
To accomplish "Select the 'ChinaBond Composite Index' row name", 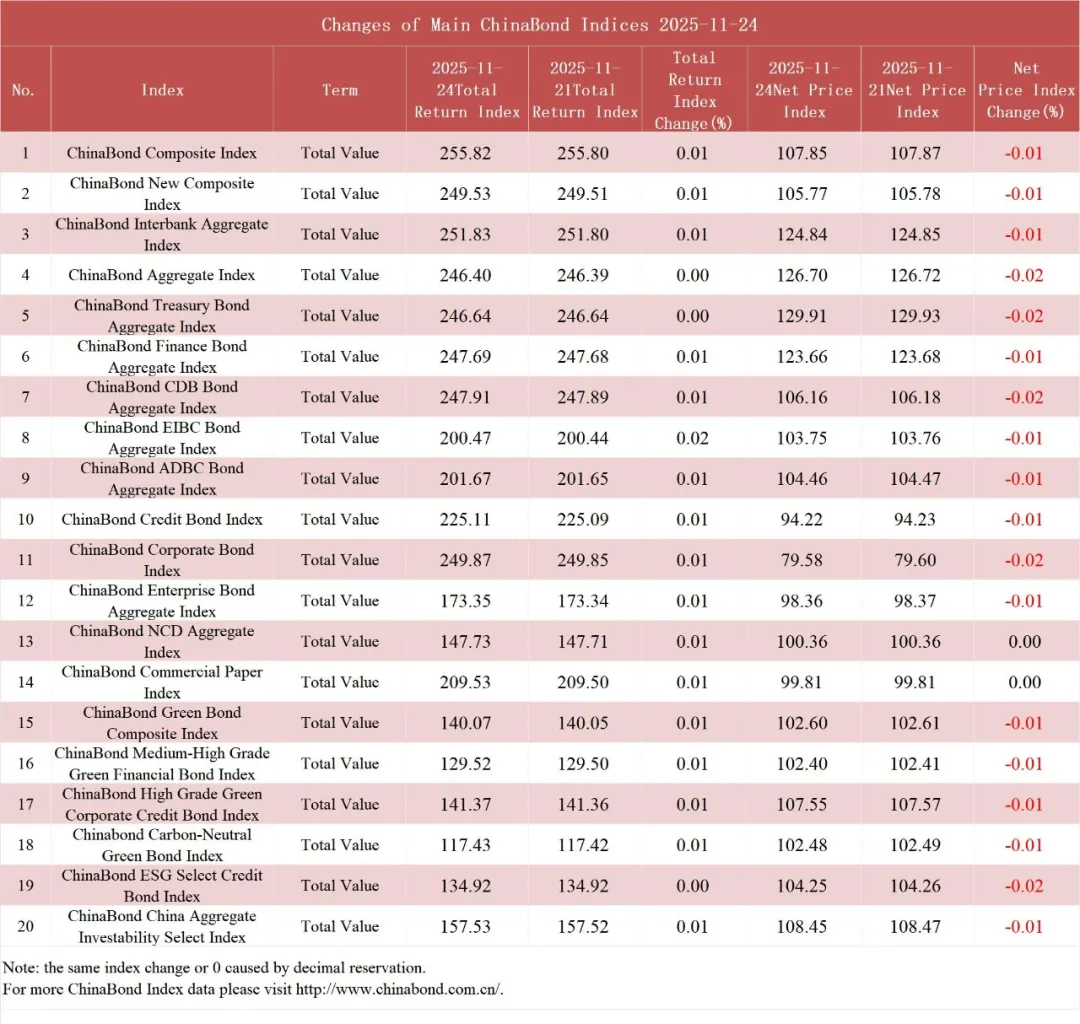I will pos(162,153).
